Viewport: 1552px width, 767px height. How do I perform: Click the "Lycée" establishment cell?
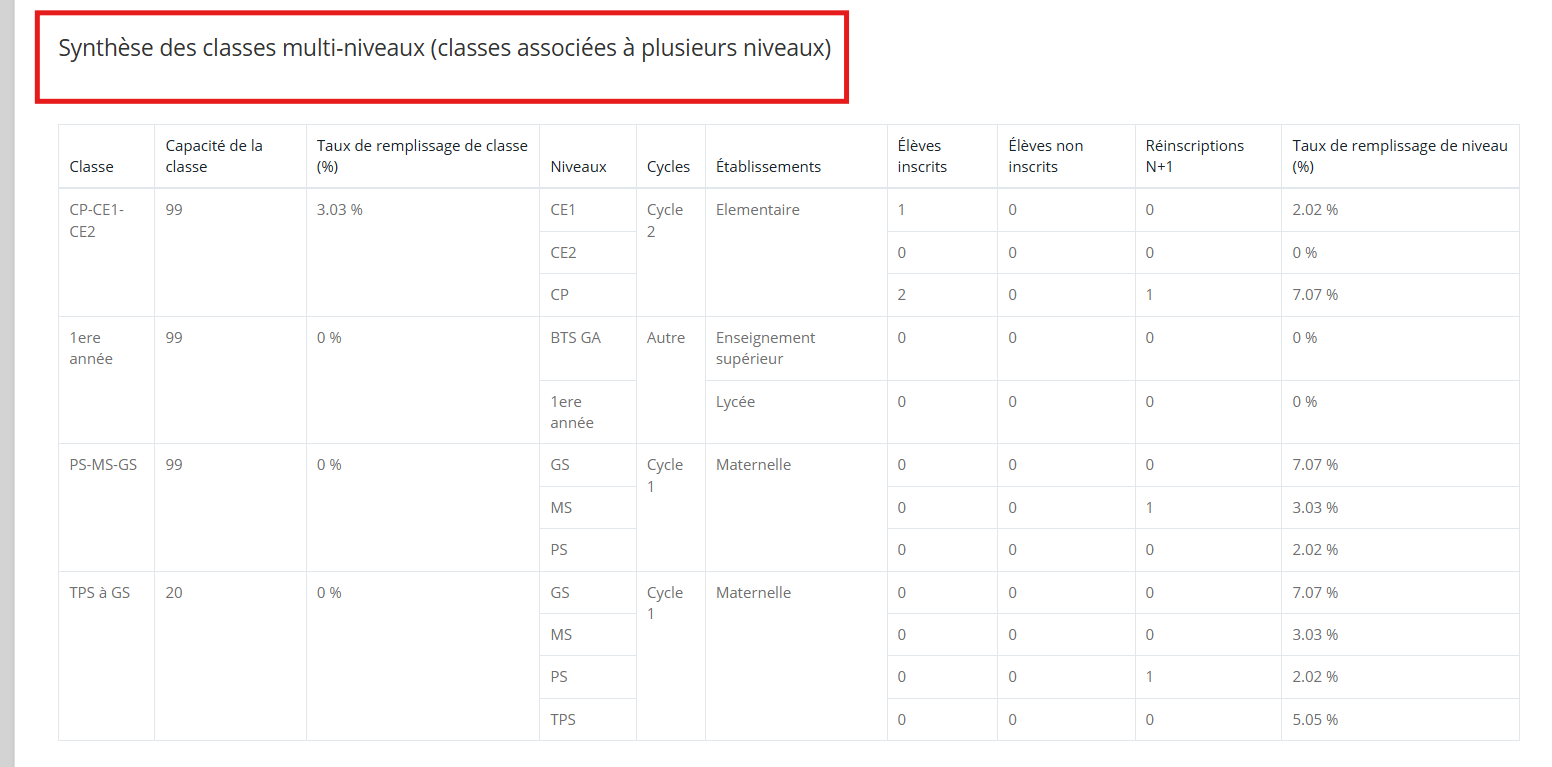click(x=735, y=402)
